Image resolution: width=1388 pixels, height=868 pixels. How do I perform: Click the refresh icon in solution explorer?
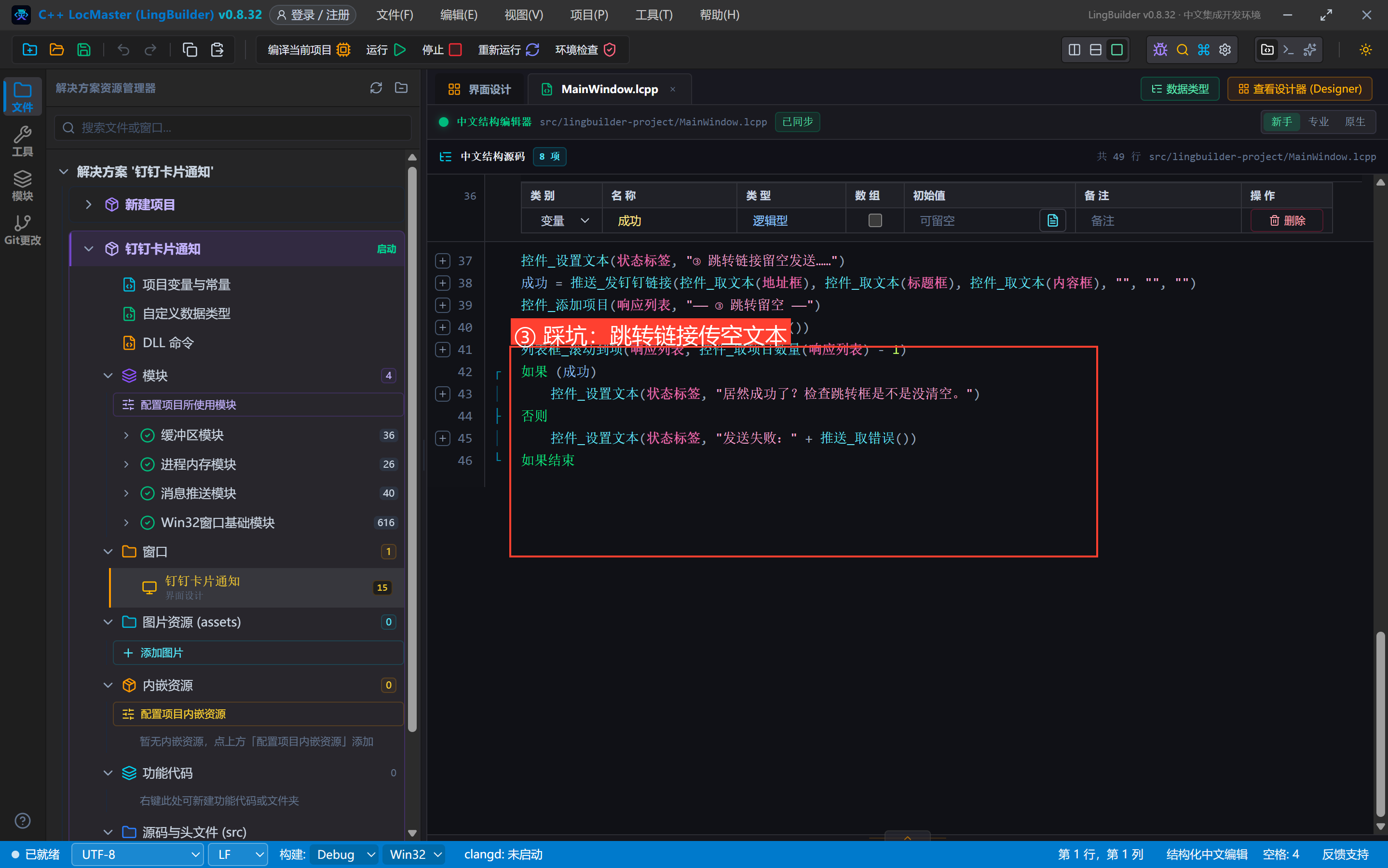[x=376, y=88]
